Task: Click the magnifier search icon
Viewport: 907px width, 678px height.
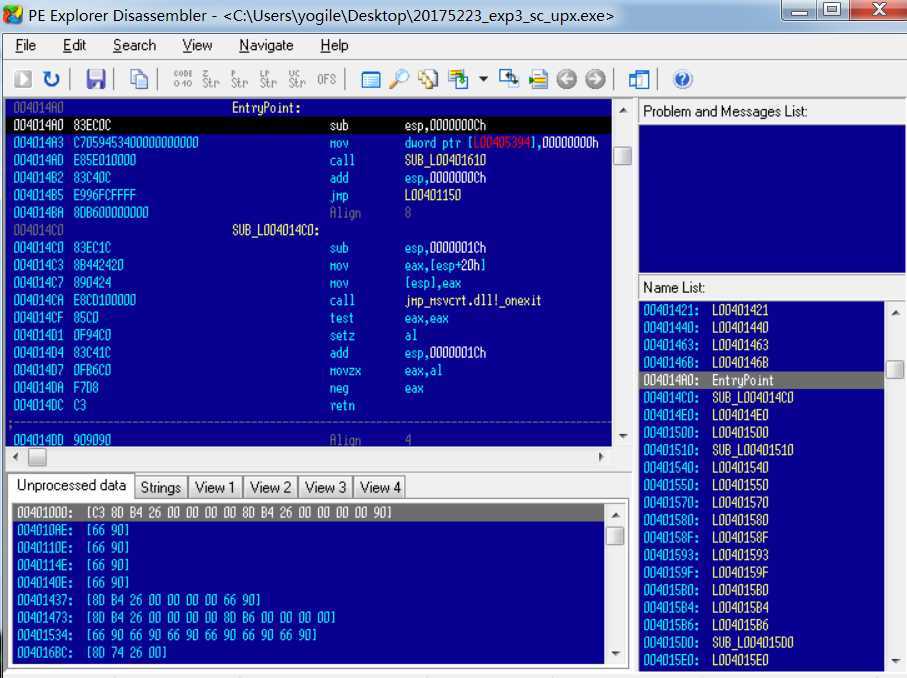Action: click(x=399, y=79)
